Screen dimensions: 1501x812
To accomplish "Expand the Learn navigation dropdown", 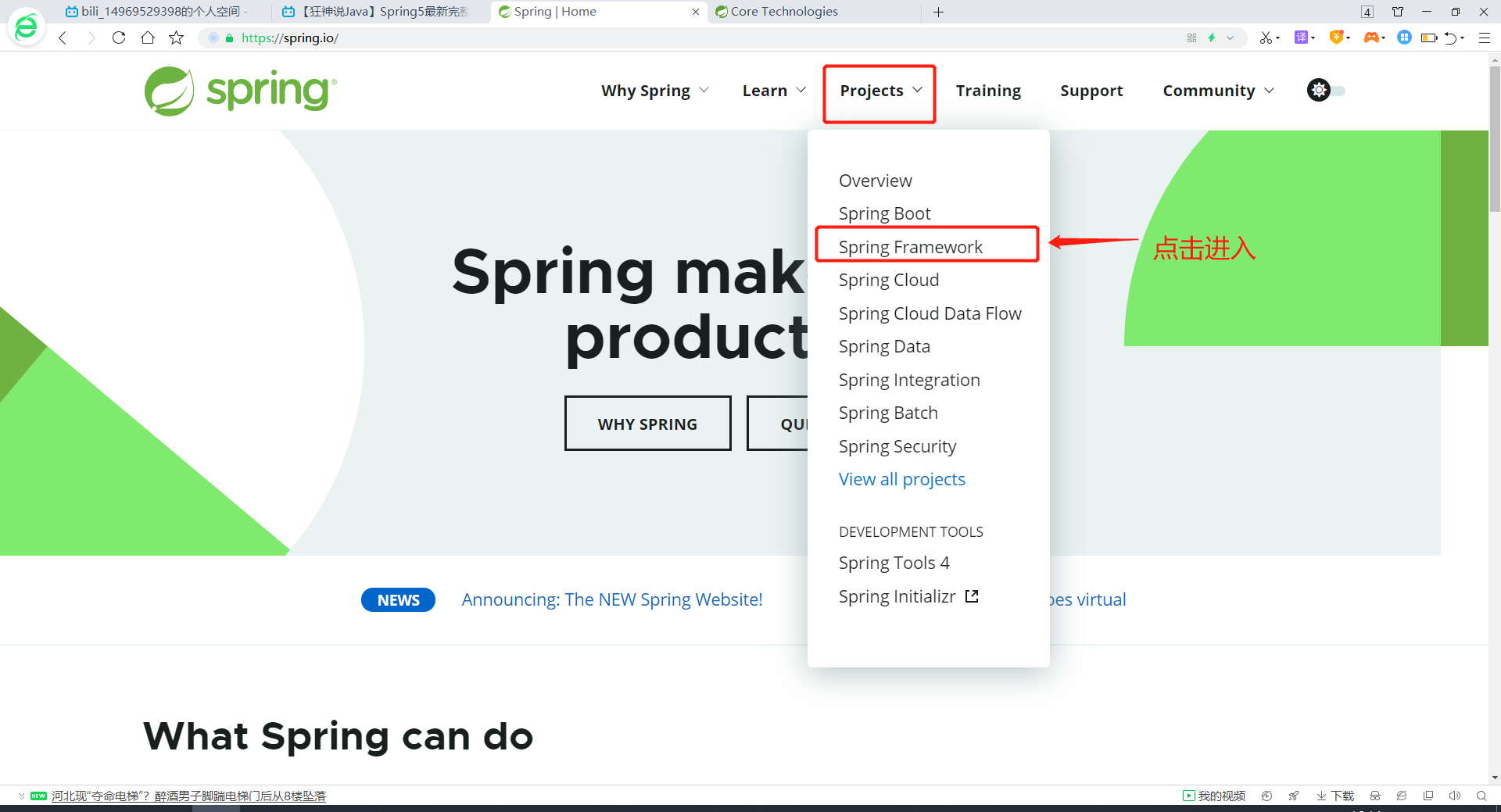I will coord(774,91).
